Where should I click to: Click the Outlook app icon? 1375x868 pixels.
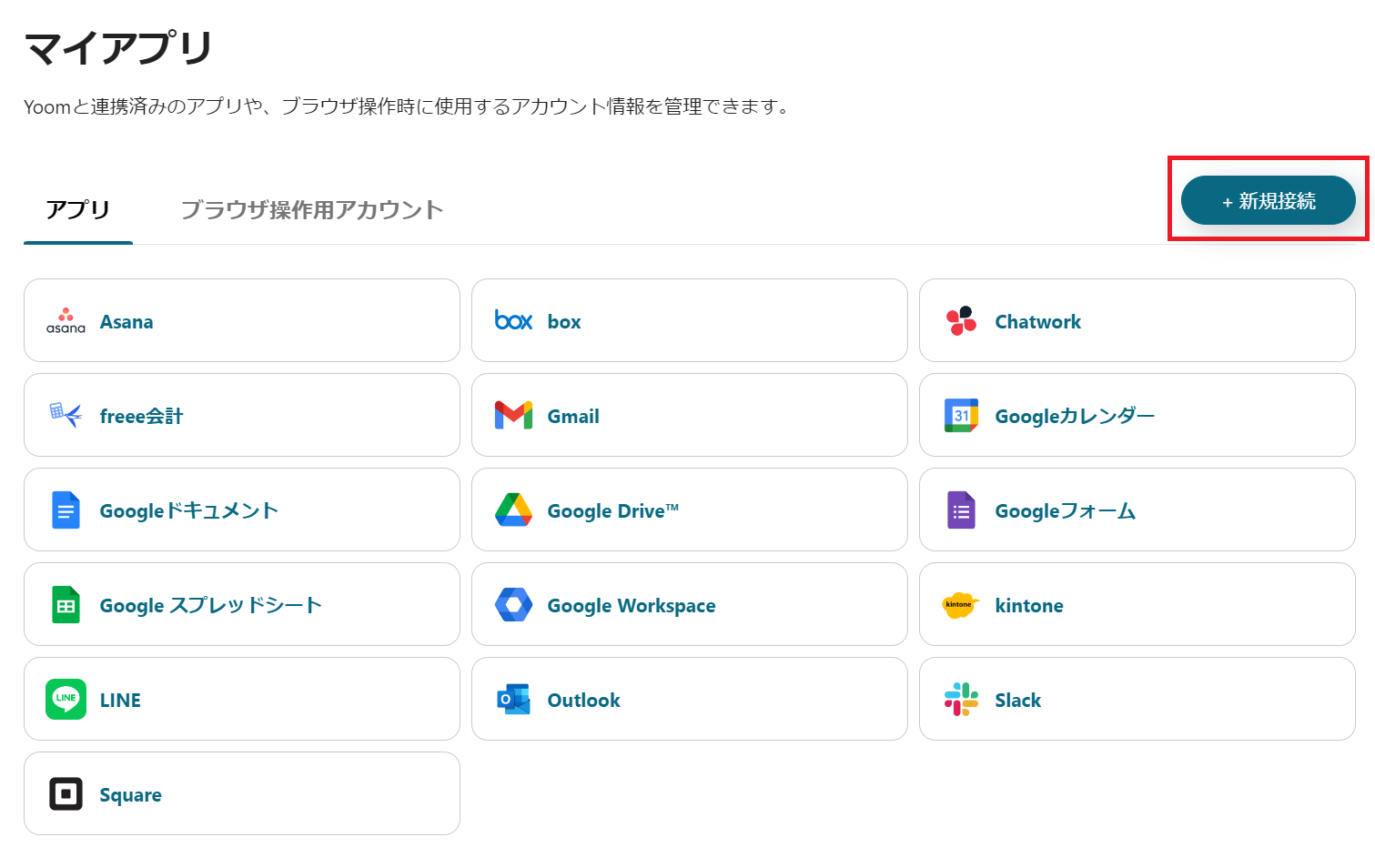(x=513, y=700)
